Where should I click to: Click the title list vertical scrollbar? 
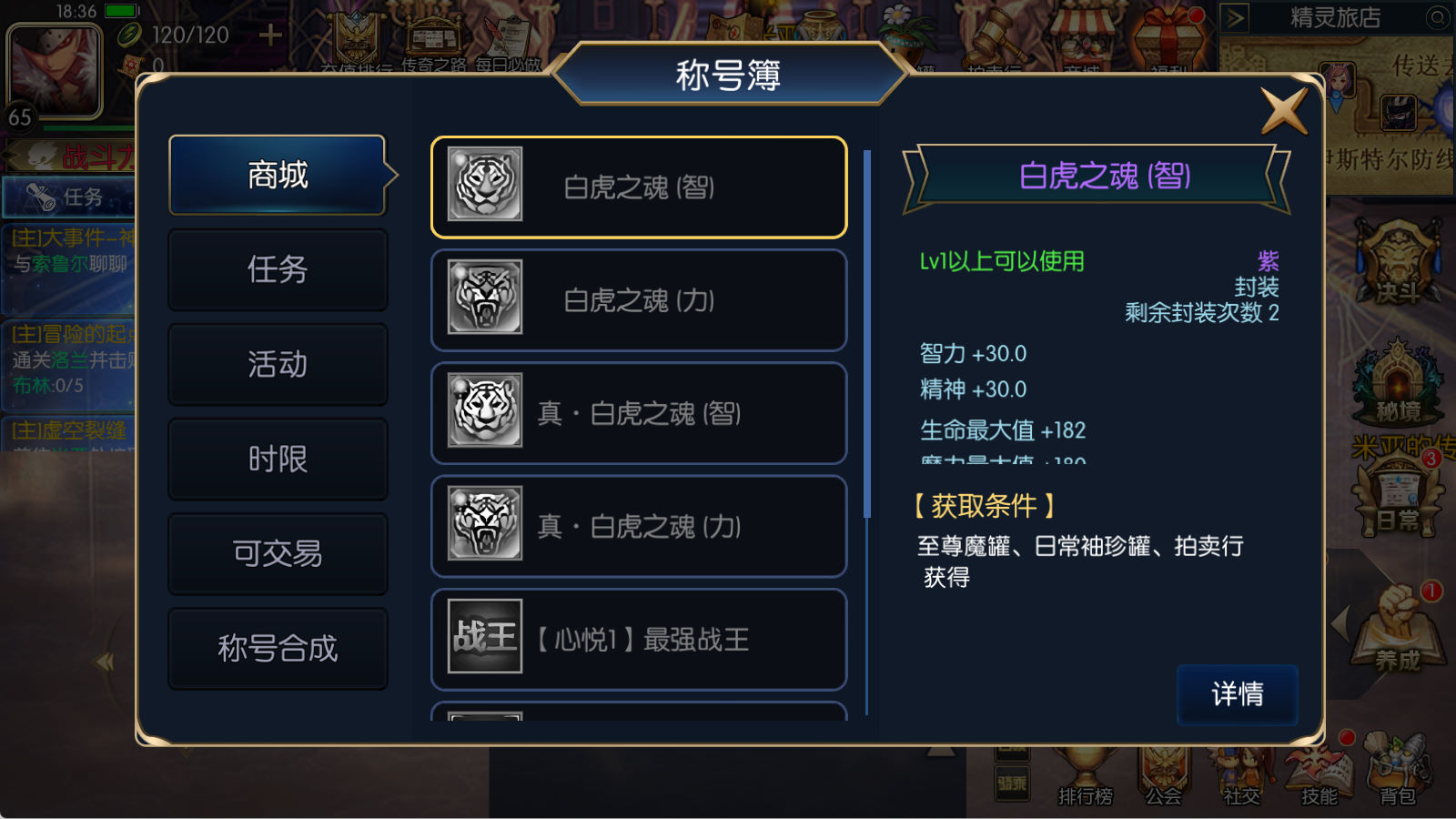tap(867, 432)
